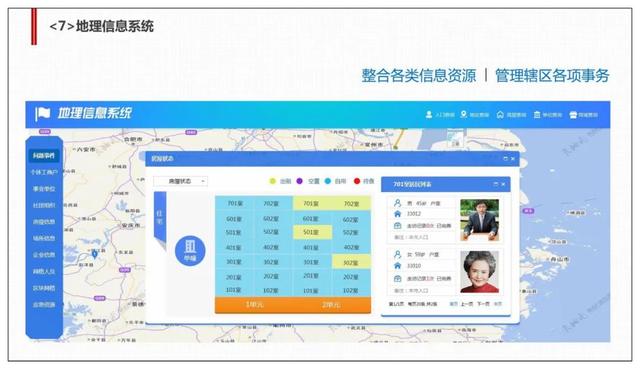640x369 pixels.
Task: Open the elderly woman's photo thumbnail
Action: pyautogui.click(x=480, y=271)
